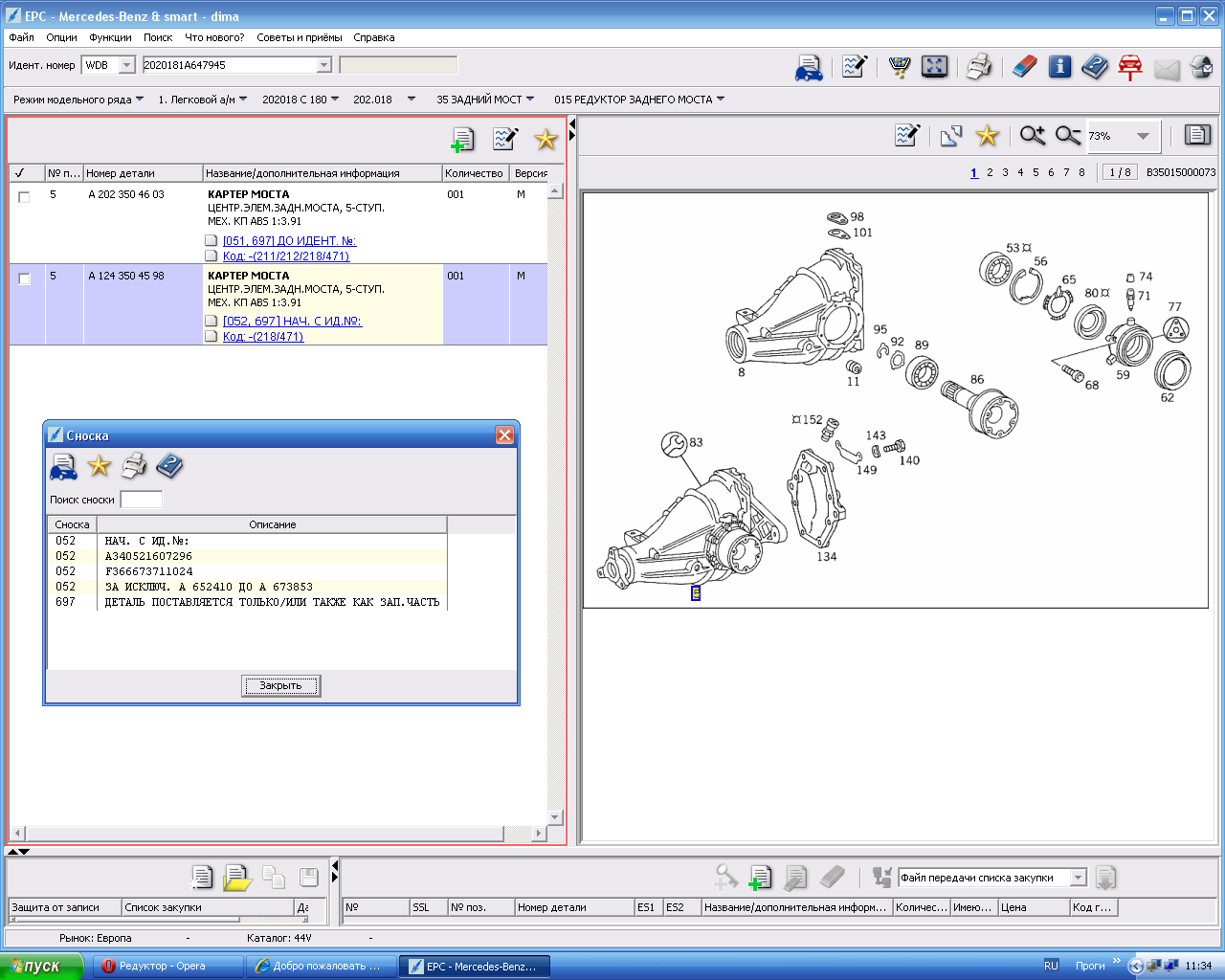Click the car icon in Сноска dialog
This screenshot has width=1225, height=980.
tap(63, 467)
